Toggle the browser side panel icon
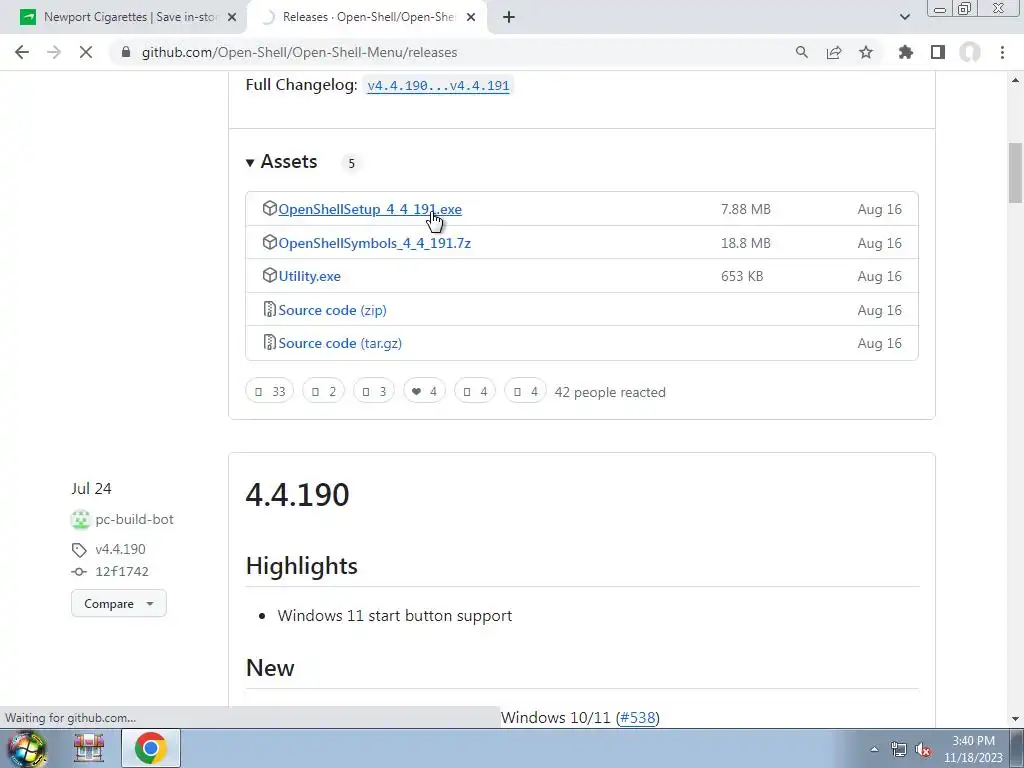Screen dimensions: 1024x768 (x=938, y=52)
